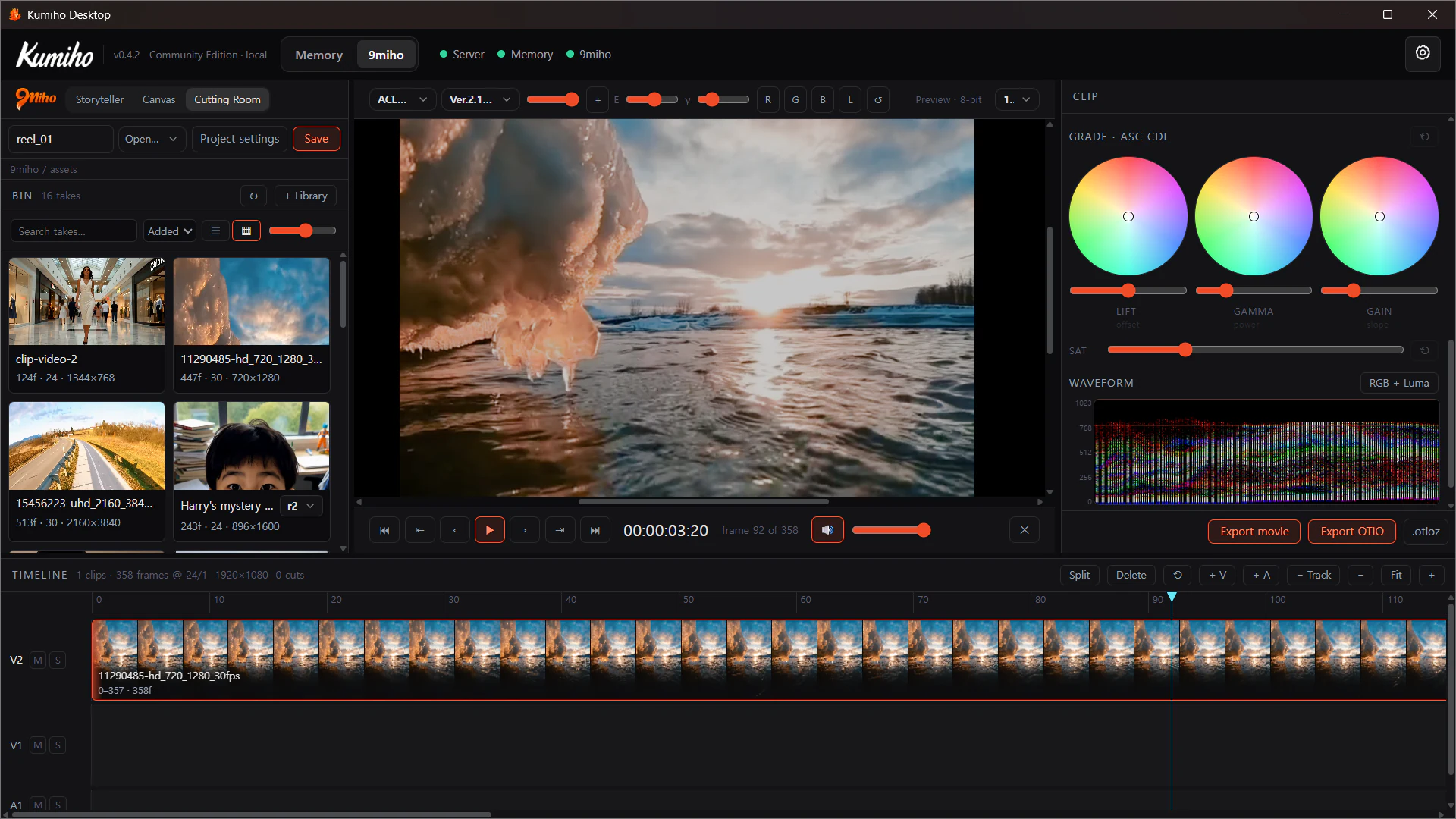Toggle blue channel B view
Viewport: 1456px width, 819px height.
[x=823, y=99]
